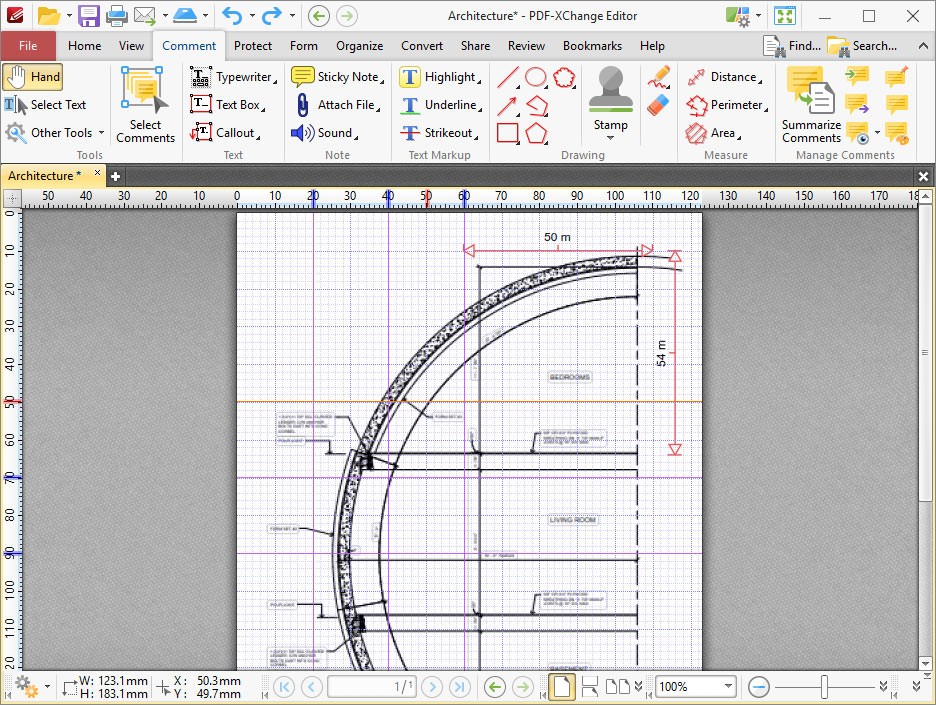Click Summarize Comments icon
936x705 pixels.
pyautogui.click(x=811, y=104)
